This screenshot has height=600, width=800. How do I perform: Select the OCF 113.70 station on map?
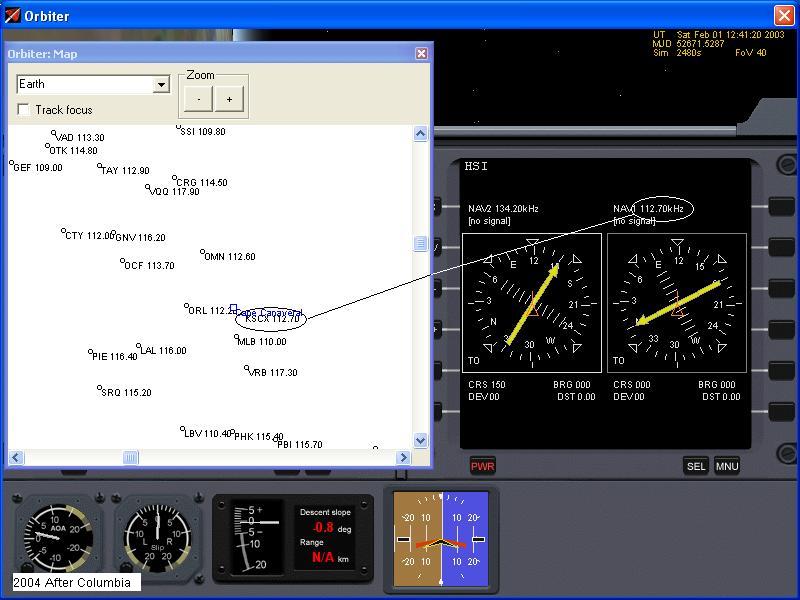point(147,265)
